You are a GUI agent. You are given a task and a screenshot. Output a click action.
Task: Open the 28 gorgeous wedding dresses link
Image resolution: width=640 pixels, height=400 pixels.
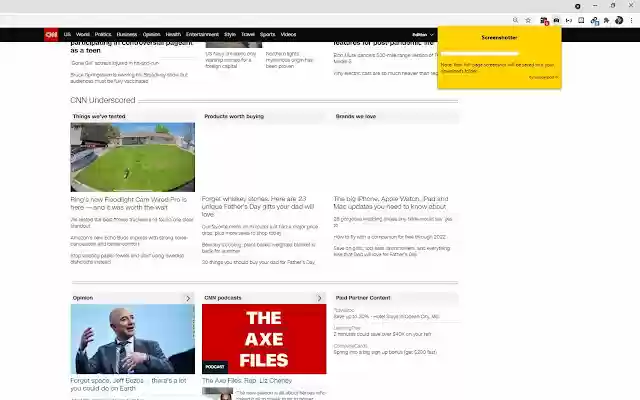tap(393, 222)
